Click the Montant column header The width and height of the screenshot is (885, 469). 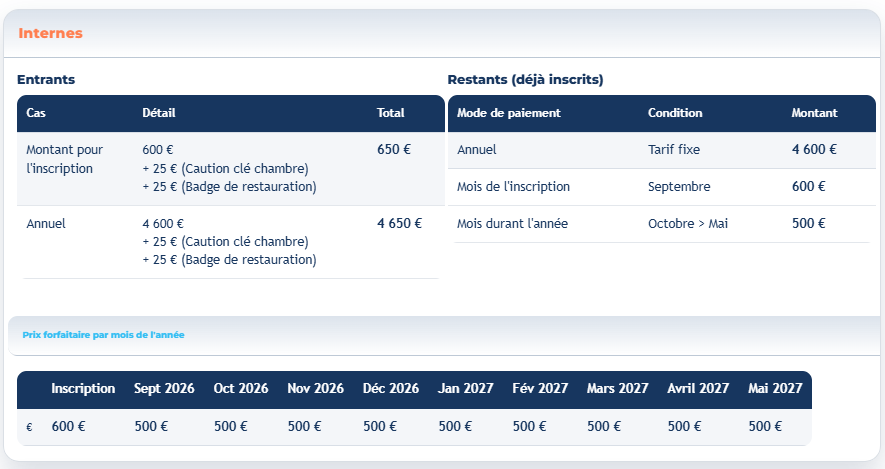(814, 113)
